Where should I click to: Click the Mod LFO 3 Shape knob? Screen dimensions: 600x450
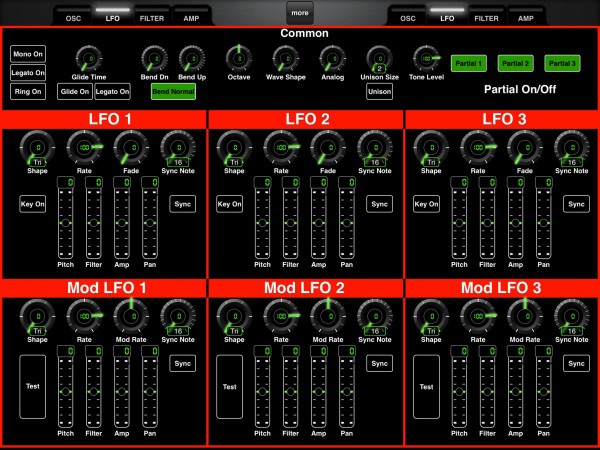431,316
